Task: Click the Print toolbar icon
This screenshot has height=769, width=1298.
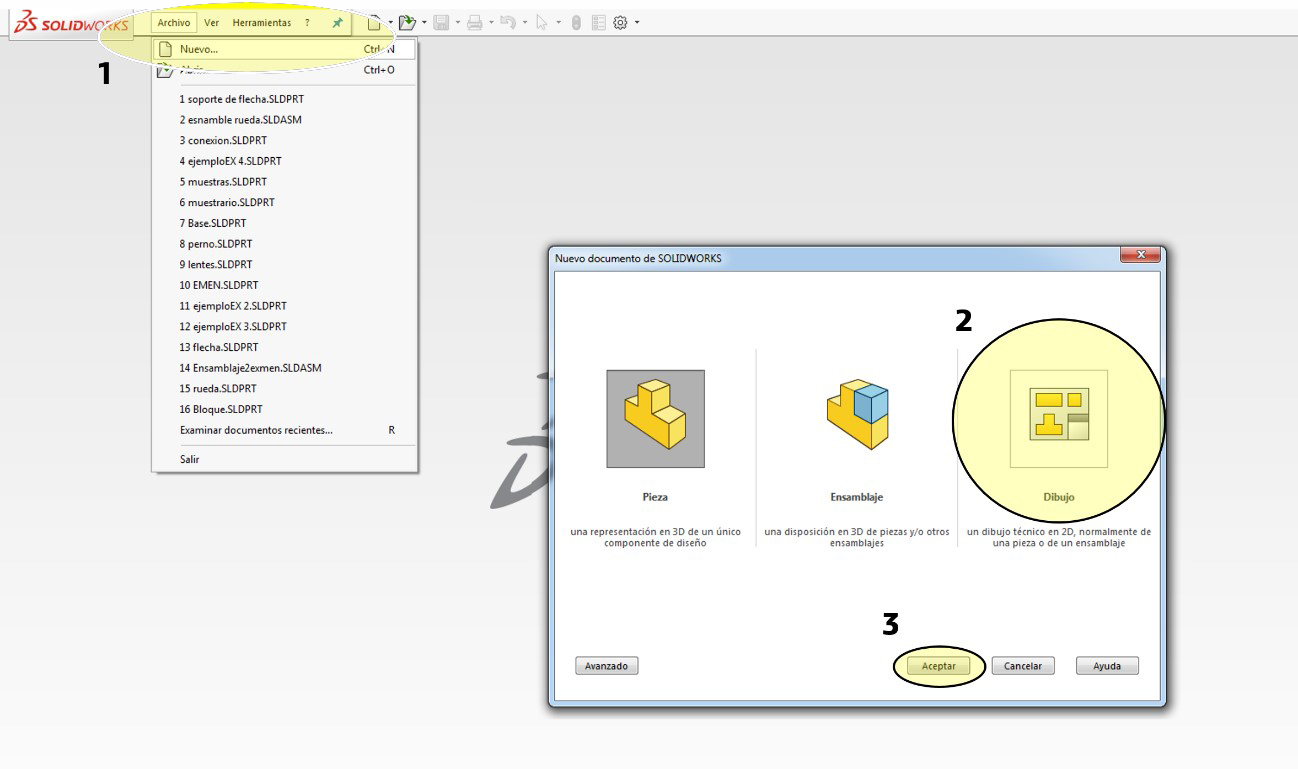Action: [475, 22]
